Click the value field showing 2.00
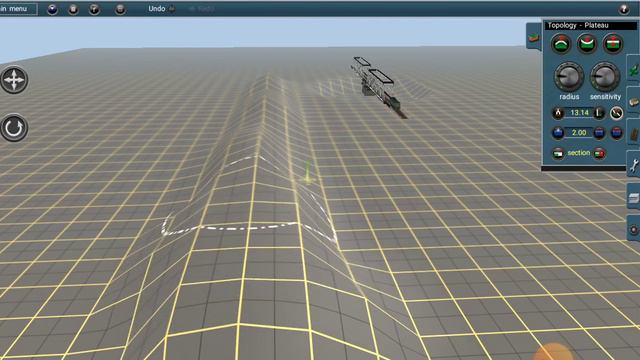Viewport: 640px width, 360px height. pyautogui.click(x=579, y=133)
